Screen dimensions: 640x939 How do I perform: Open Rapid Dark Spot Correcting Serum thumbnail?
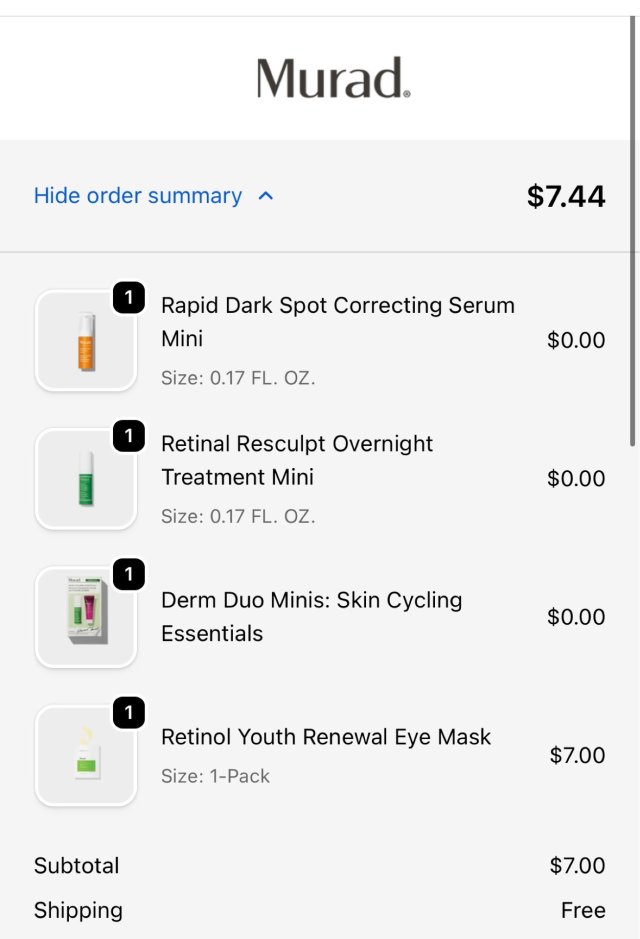pyautogui.click(x=86, y=341)
